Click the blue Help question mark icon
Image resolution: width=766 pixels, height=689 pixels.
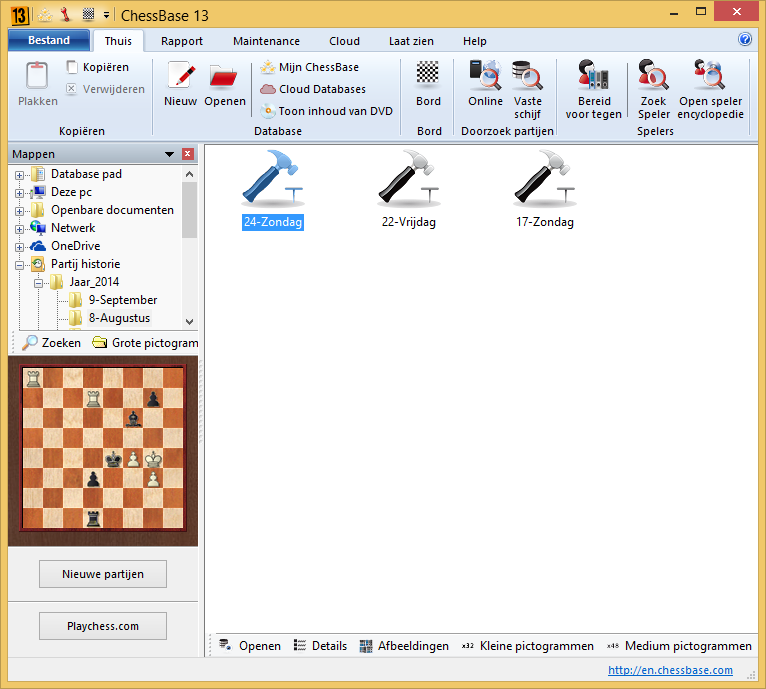745,39
